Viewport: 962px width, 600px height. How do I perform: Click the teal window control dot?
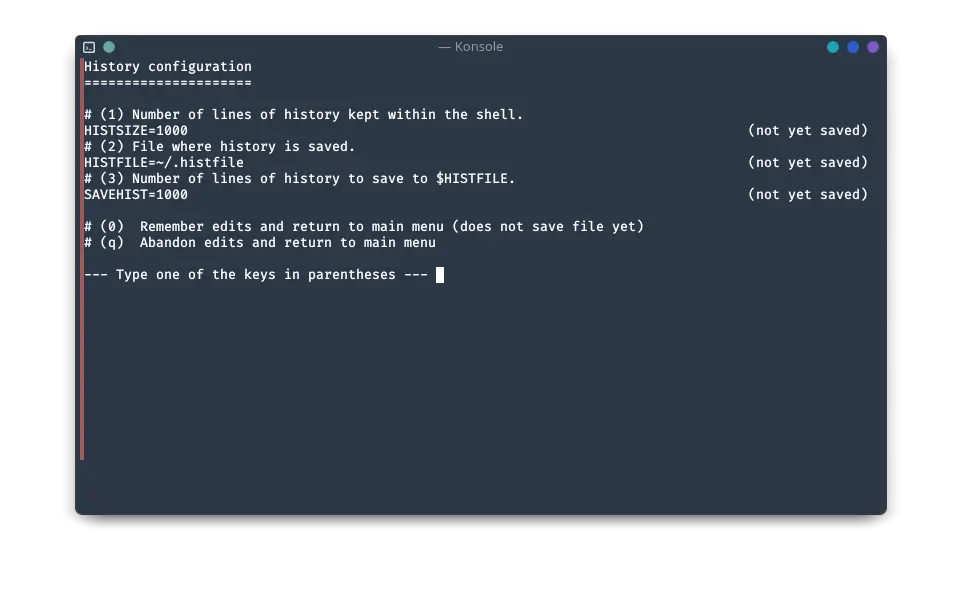click(833, 47)
